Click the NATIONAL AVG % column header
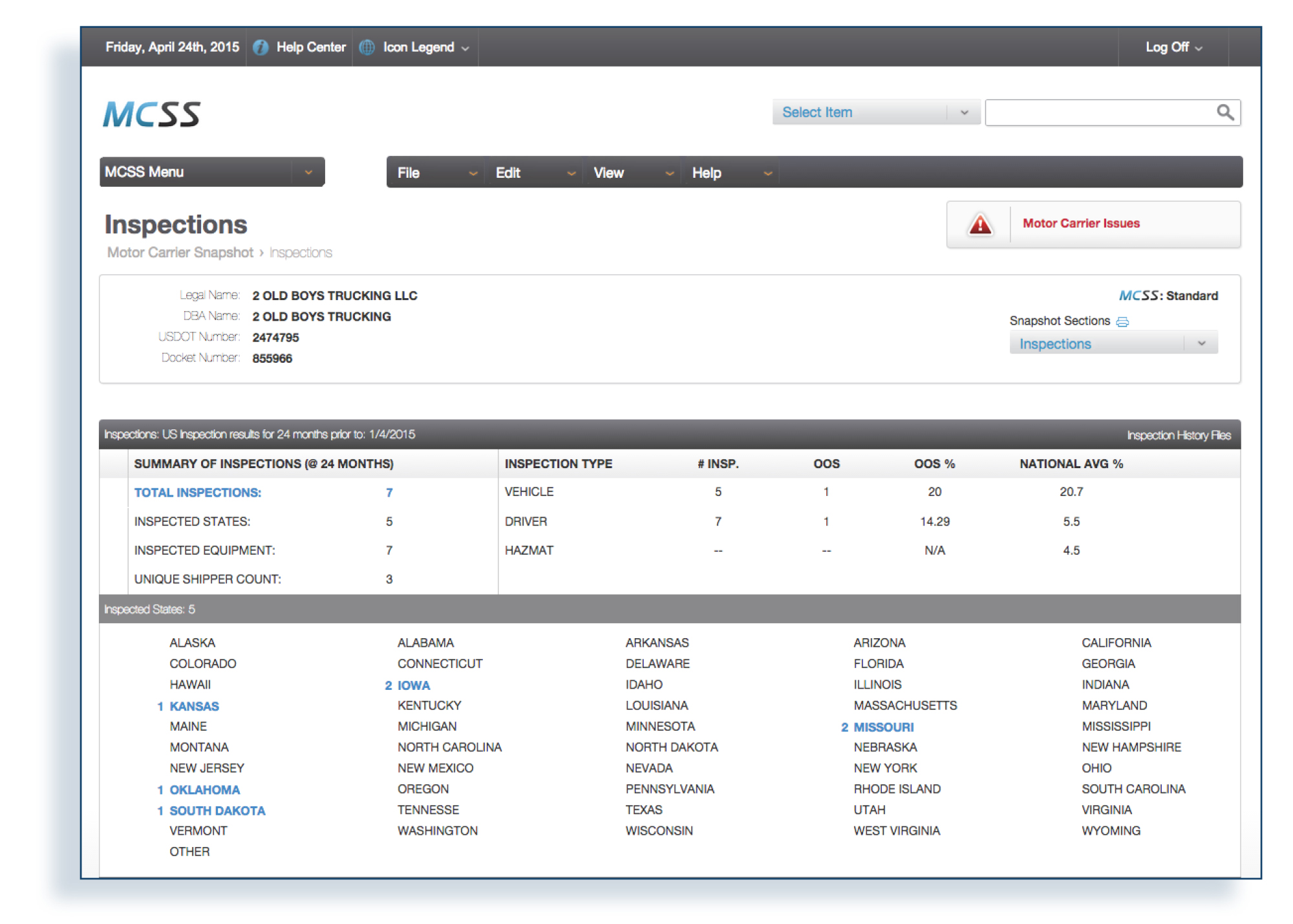Screen dimensions: 1293x924 point(1071,464)
